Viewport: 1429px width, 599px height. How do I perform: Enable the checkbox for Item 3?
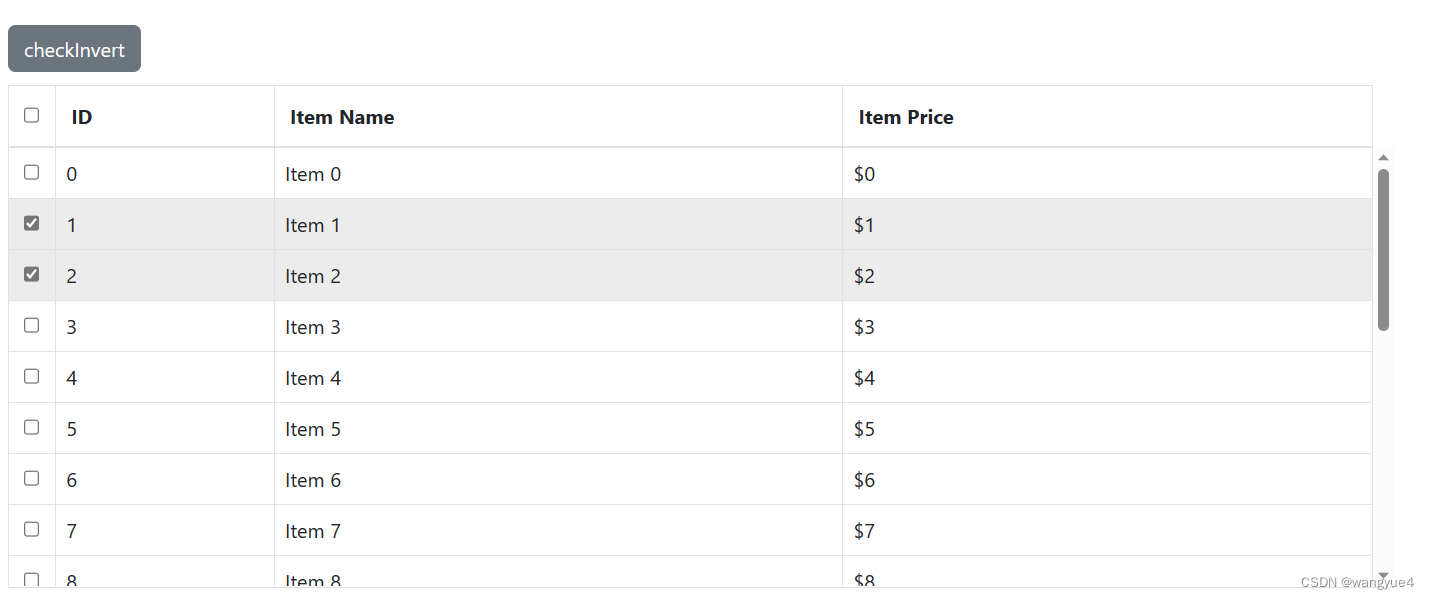(31, 324)
